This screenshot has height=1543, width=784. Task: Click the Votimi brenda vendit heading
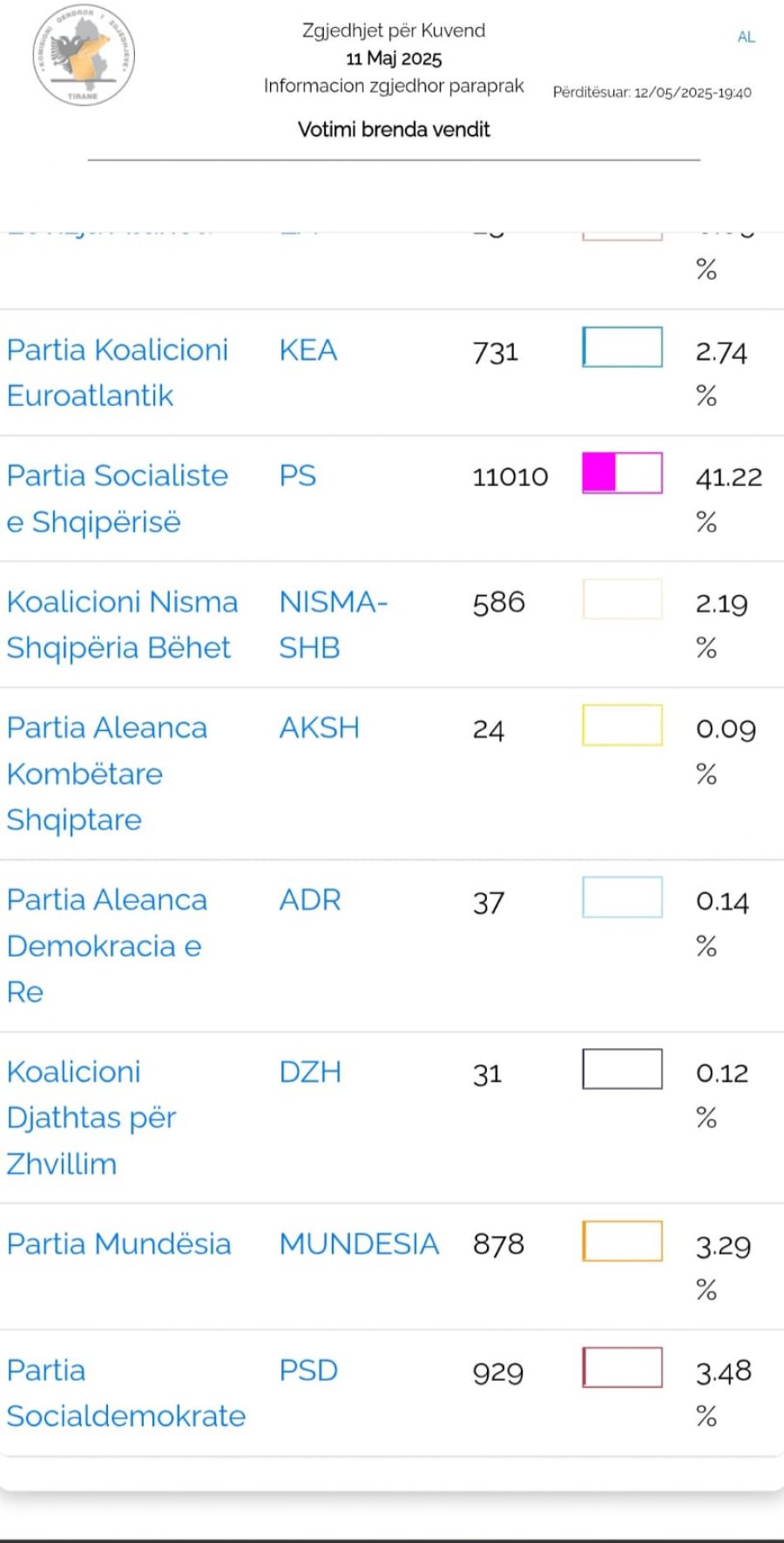click(x=394, y=130)
